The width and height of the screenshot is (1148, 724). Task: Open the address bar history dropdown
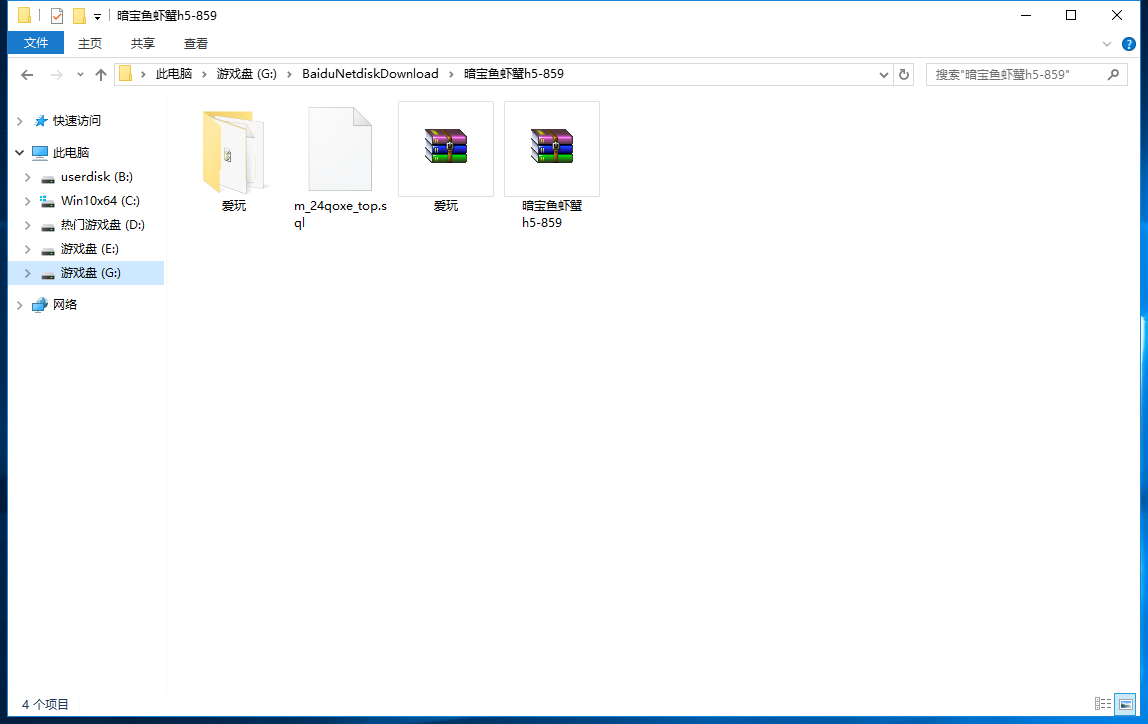tap(884, 74)
